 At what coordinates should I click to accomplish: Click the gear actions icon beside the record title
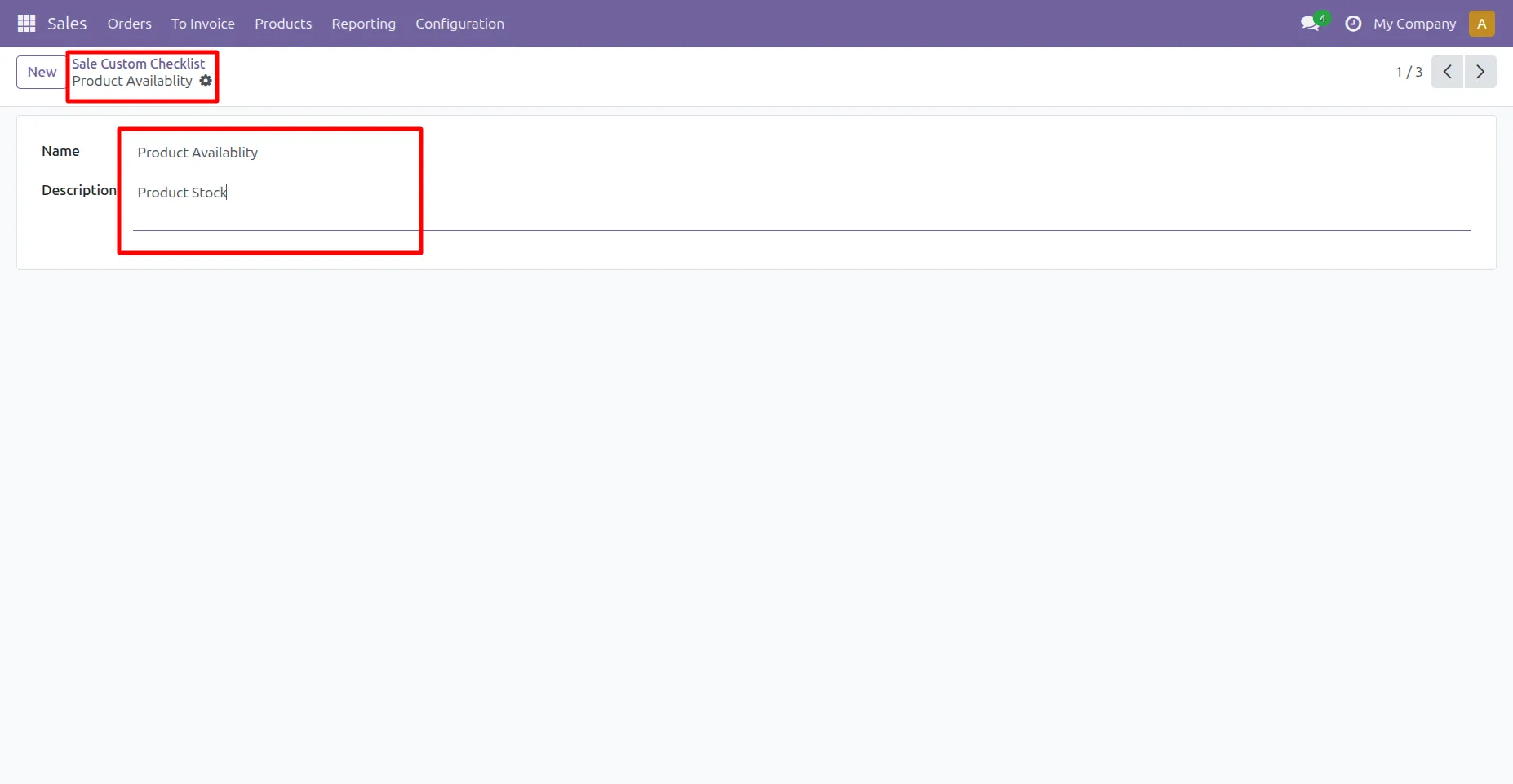click(x=206, y=81)
